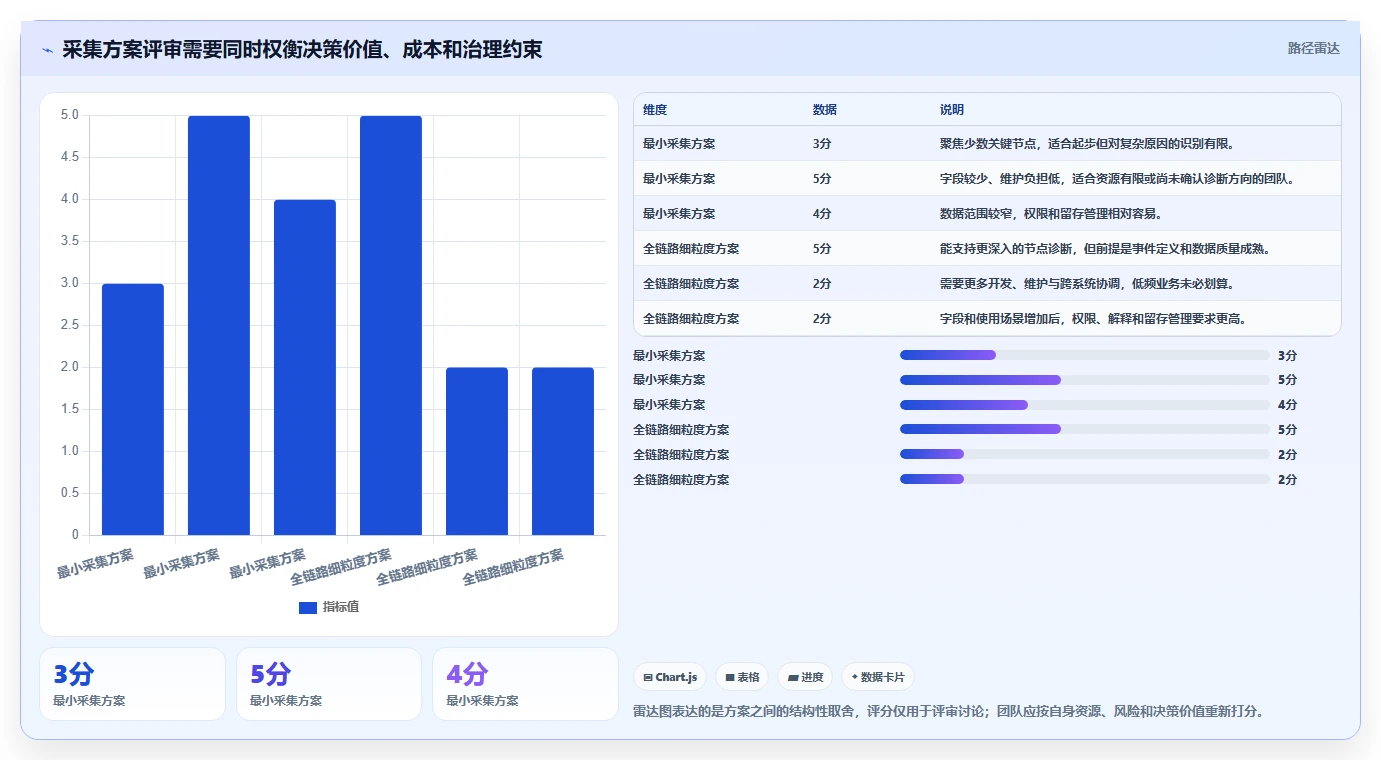Click the 维度 column header
Screen dimensions: 1381x760
pyautogui.click(x=655, y=110)
